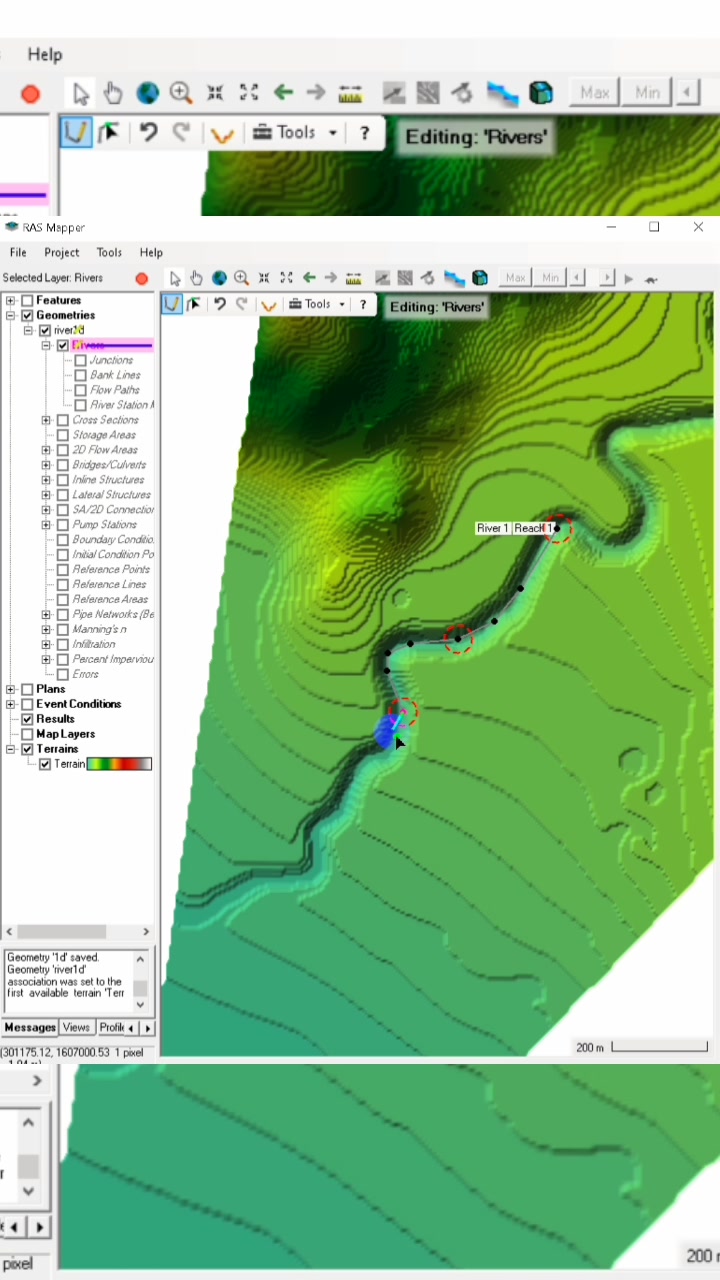Expand the Cross Sections node
The height and width of the screenshot is (1280, 720).
pyautogui.click(x=46, y=420)
